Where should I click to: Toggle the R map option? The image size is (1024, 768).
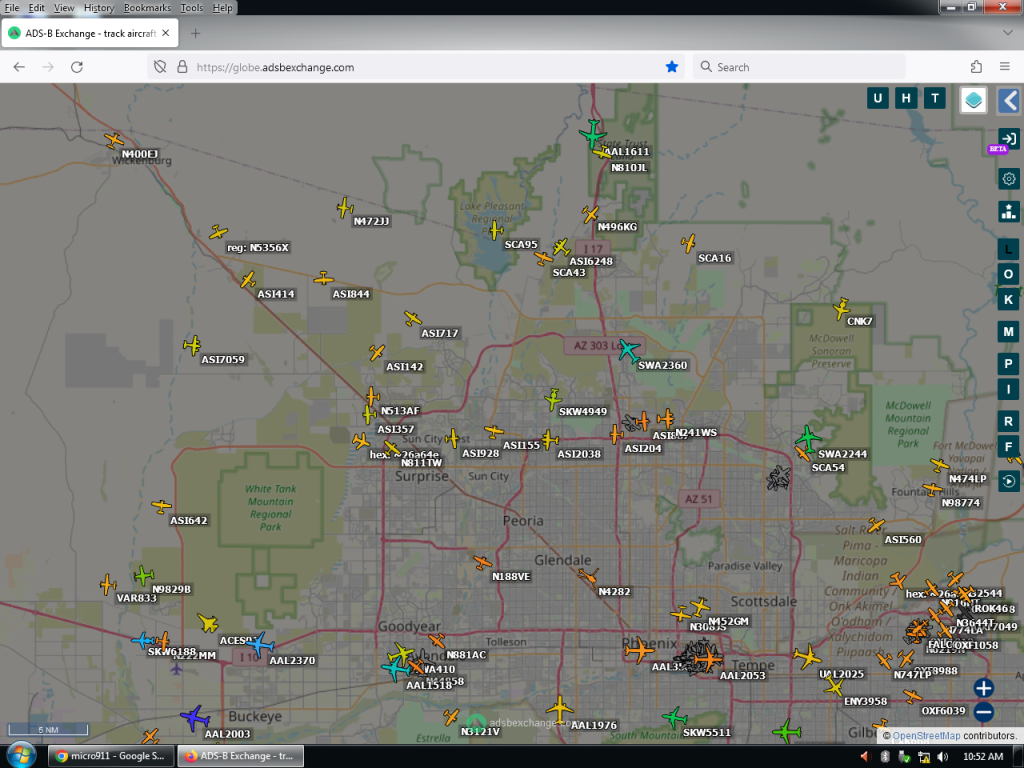click(x=1008, y=421)
